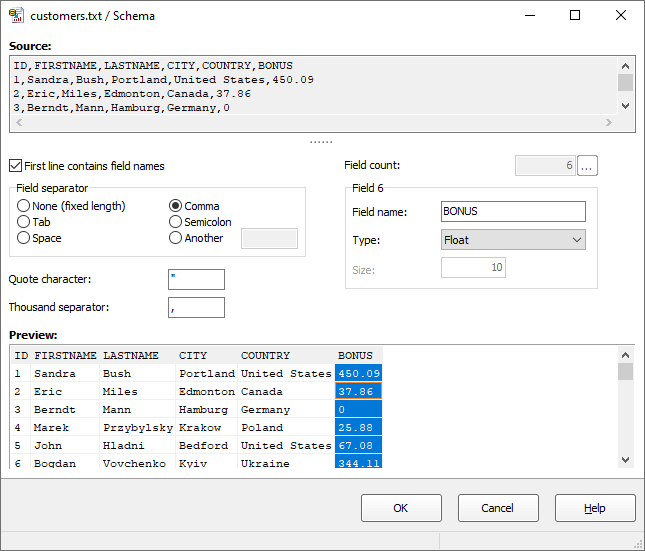Click the Field name input containing BONUS

(513, 212)
